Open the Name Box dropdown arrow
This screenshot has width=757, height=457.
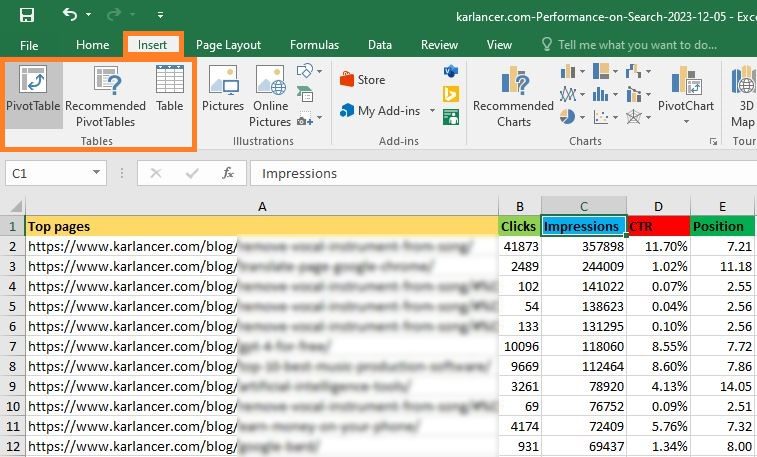97,173
